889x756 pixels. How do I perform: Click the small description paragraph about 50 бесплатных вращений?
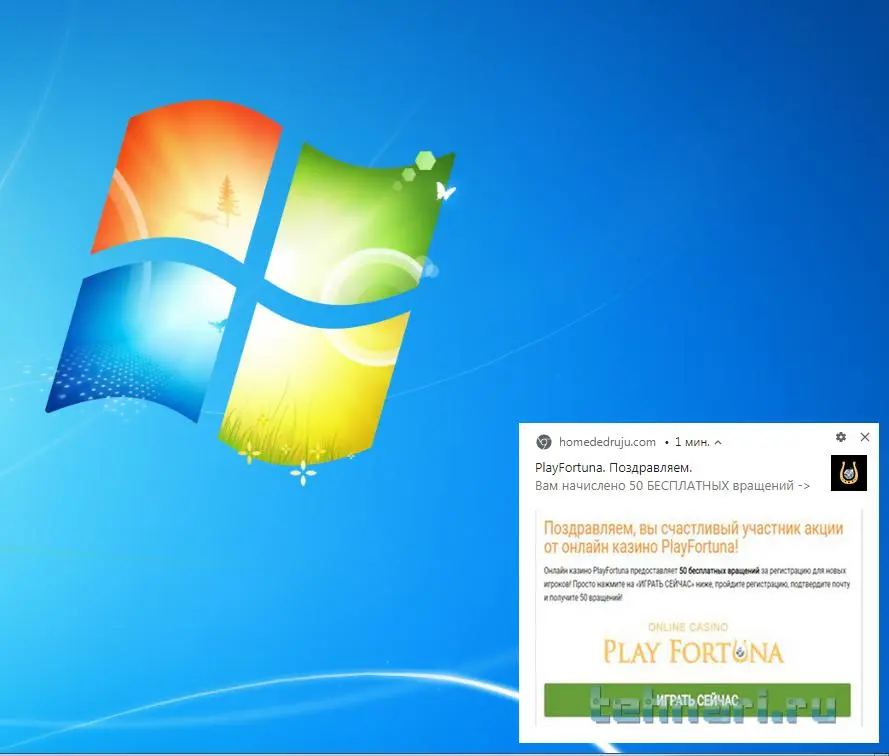tap(697, 584)
